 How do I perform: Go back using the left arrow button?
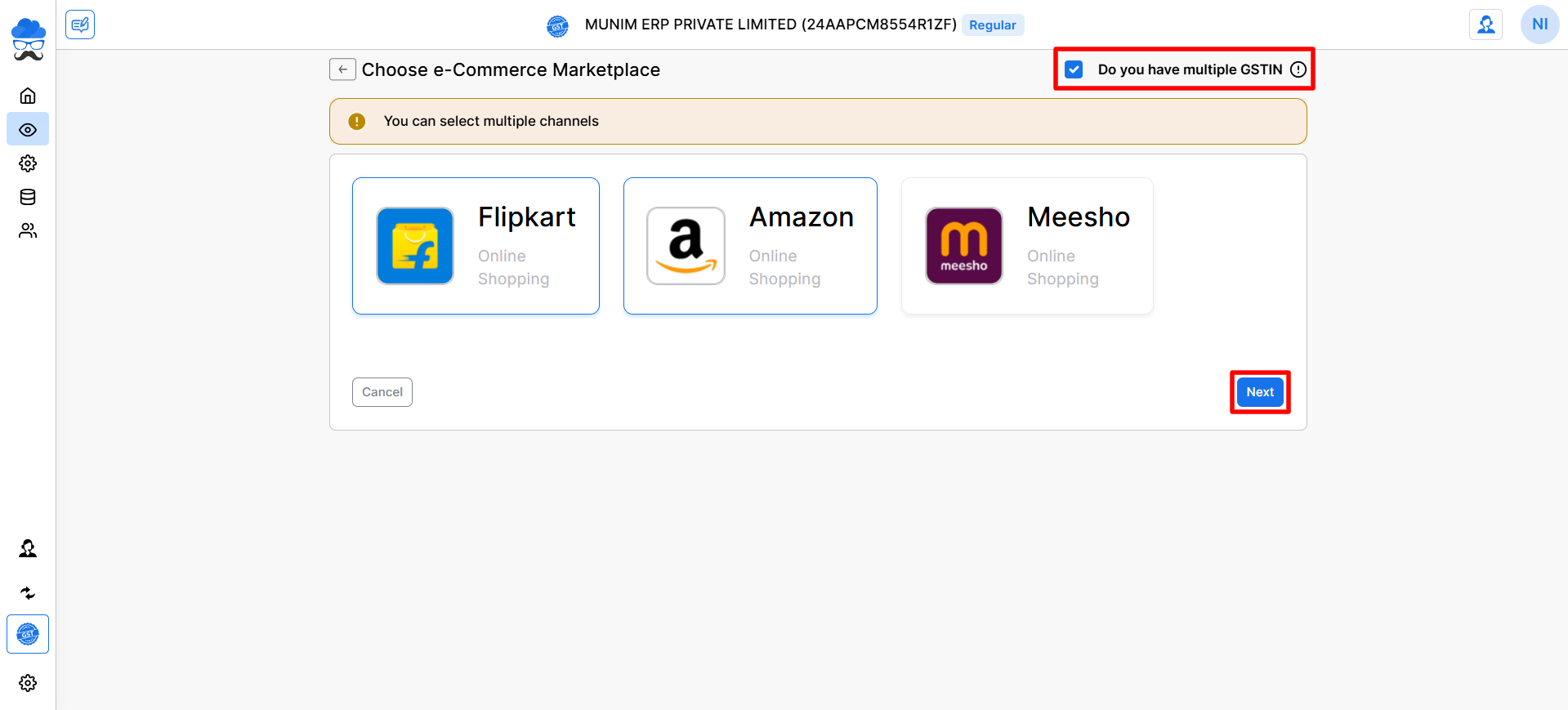coord(343,69)
